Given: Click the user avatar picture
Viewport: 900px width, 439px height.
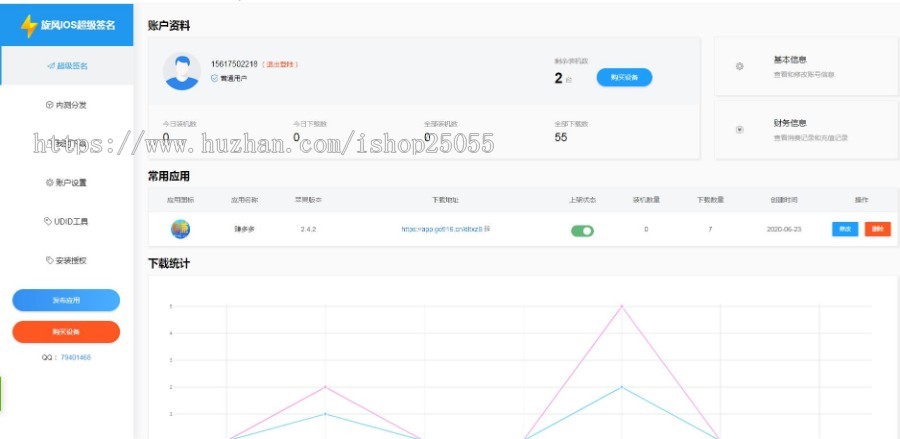Looking at the screenshot, I should 181,71.
